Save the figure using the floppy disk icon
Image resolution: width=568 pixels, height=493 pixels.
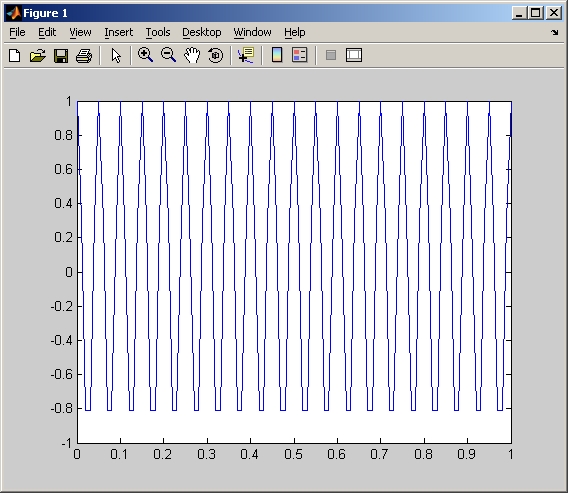(61, 56)
